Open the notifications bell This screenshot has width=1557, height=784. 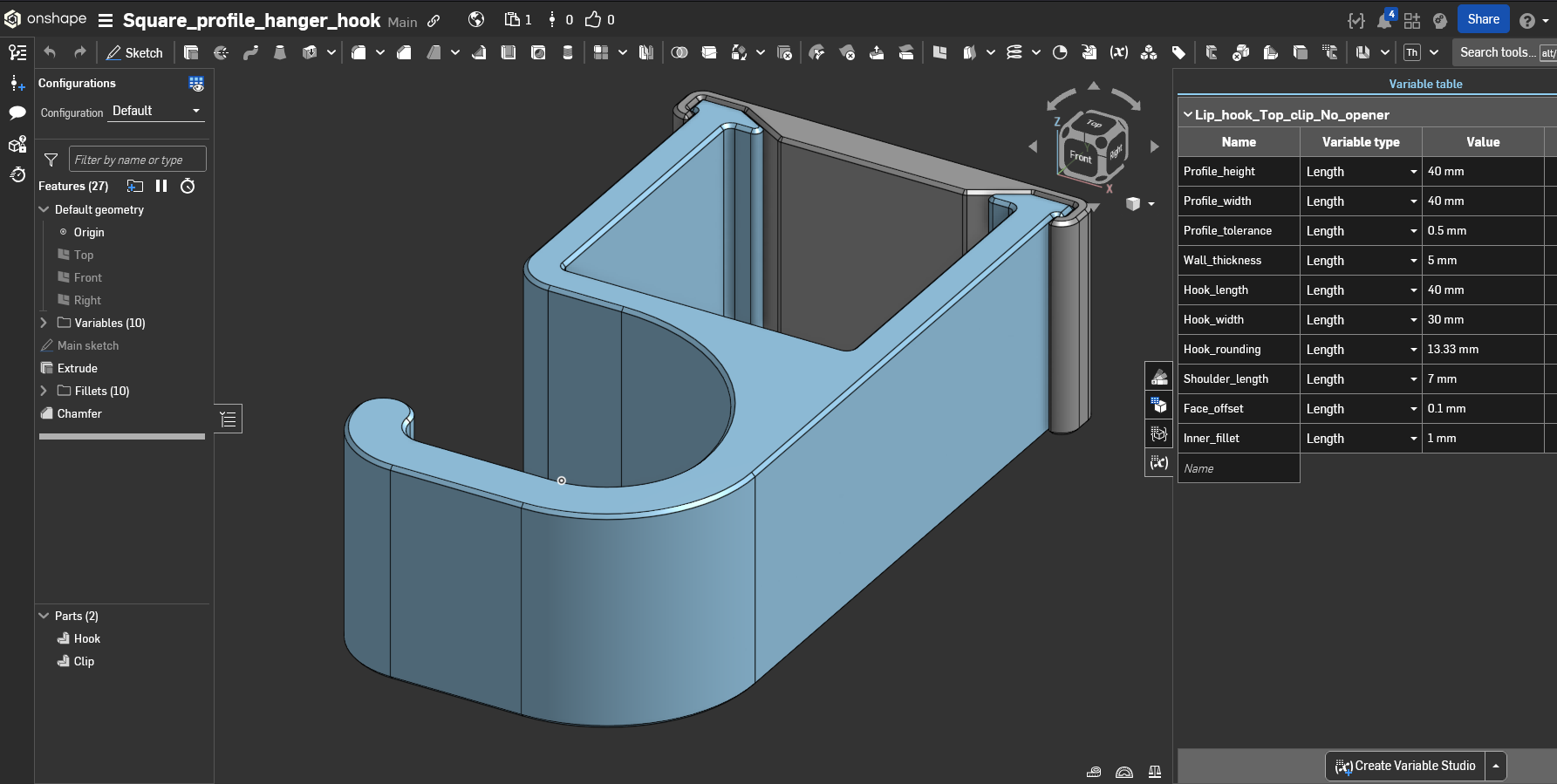(1384, 20)
